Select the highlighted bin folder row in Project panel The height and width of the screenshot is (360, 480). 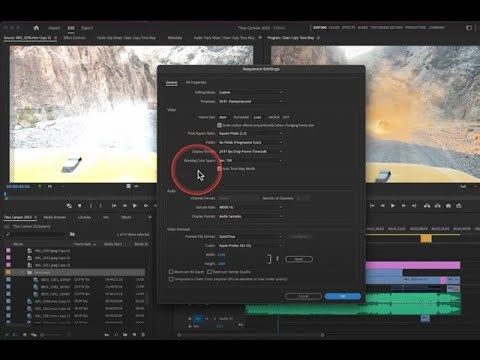pos(75,272)
